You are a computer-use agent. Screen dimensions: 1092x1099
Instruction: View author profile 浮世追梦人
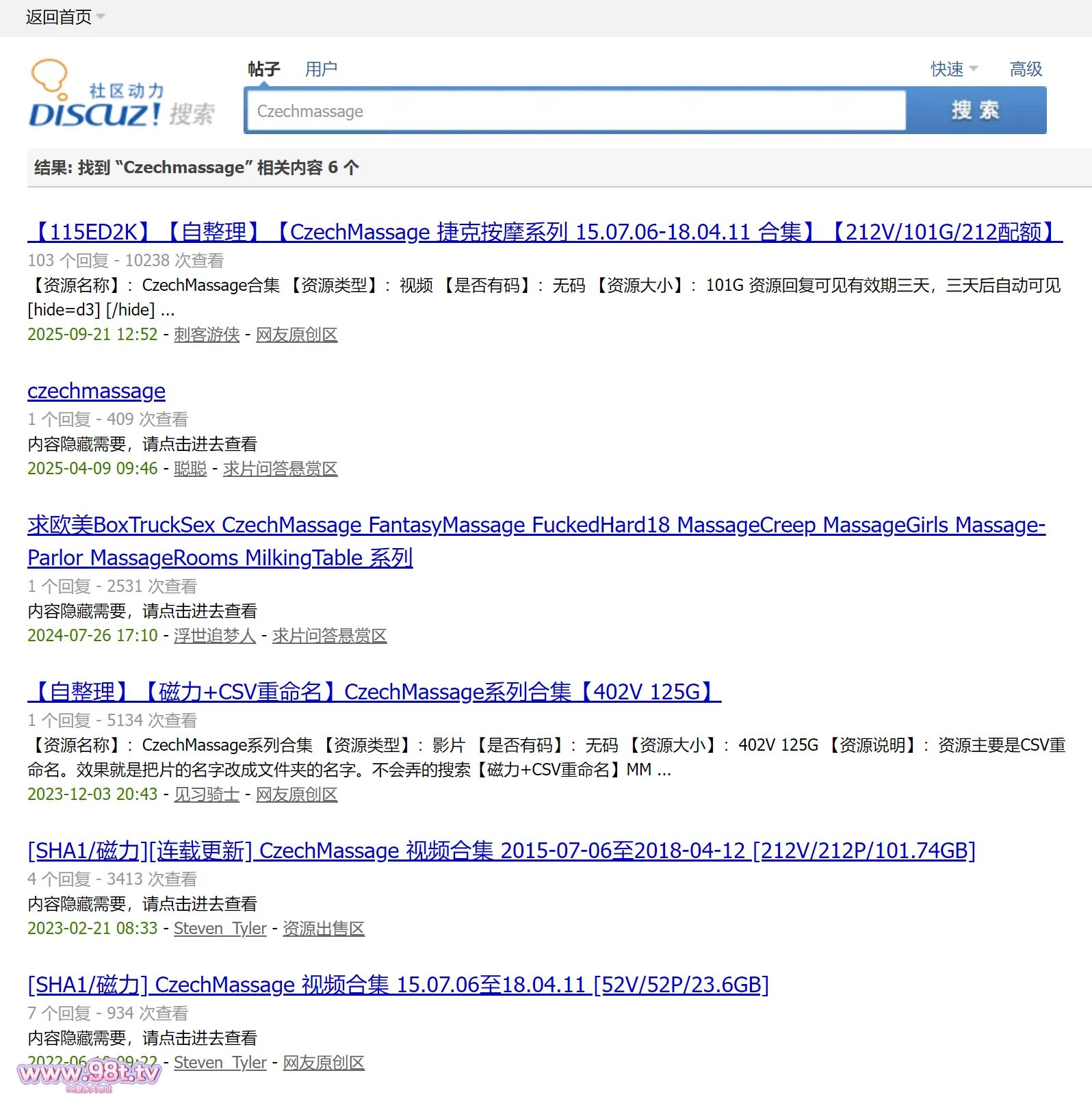pos(215,636)
